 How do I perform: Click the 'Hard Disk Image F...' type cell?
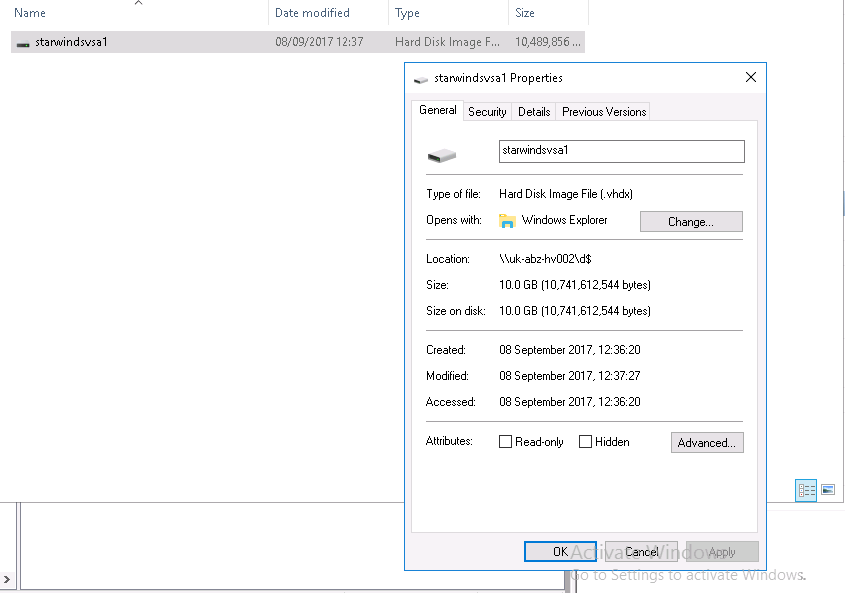[x=447, y=42]
